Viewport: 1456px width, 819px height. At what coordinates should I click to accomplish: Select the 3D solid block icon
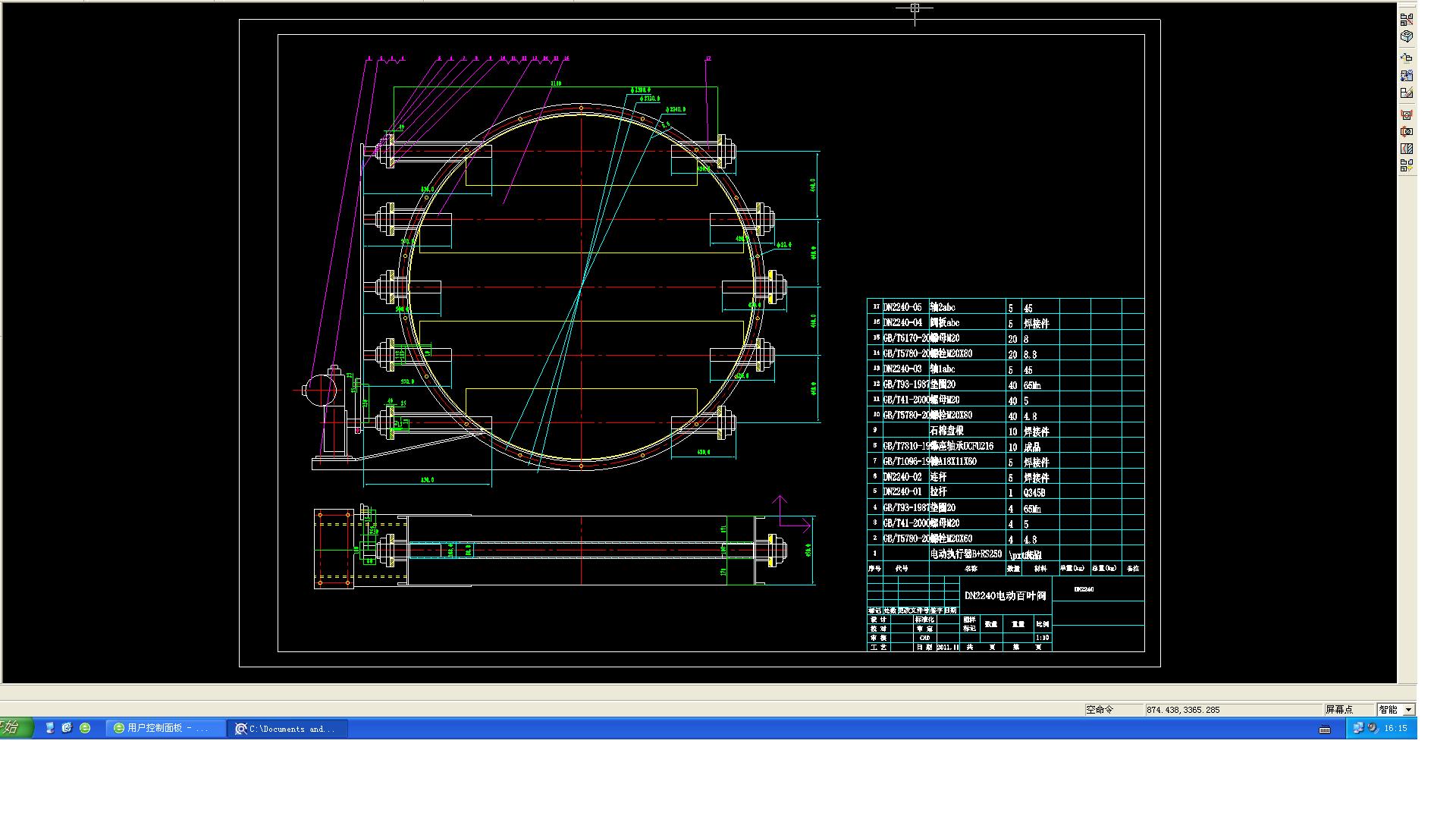[1407, 36]
